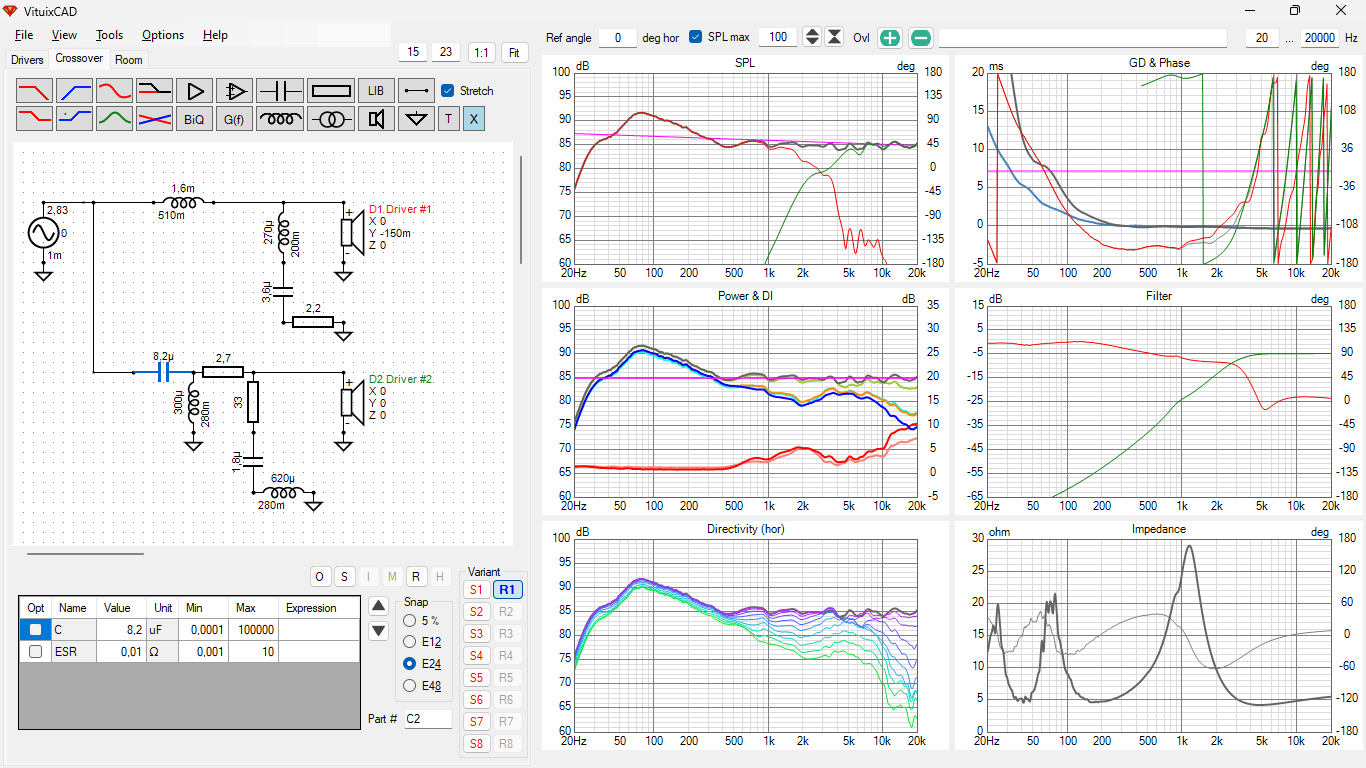Image resolution: width=1366 pixels, height=768 pixels.
Task: Click the maximum frequency field 20000
Action: pyautogui.click(x=1320, y=38)
